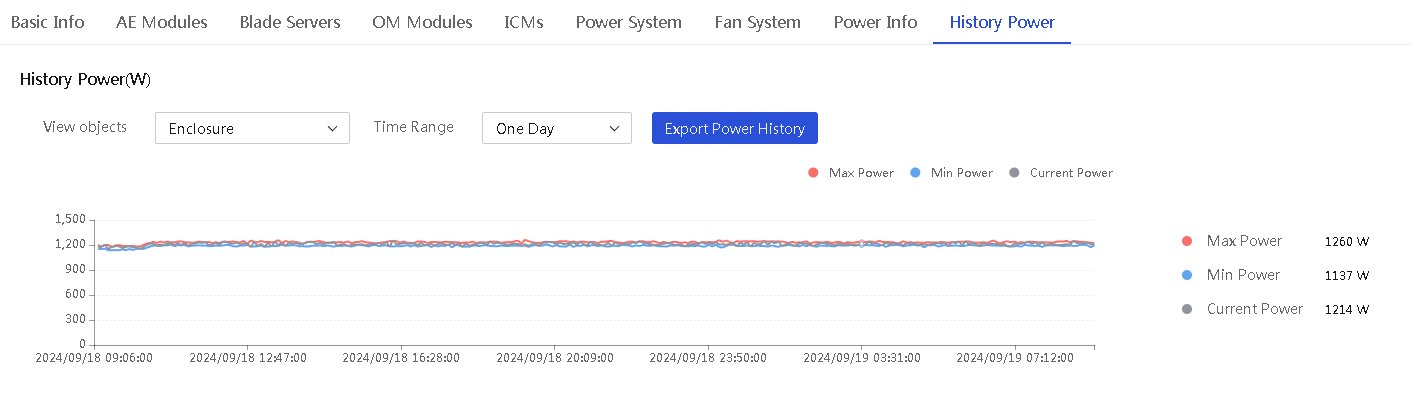Toggle Min Power series in chart legend

[951, 173]
